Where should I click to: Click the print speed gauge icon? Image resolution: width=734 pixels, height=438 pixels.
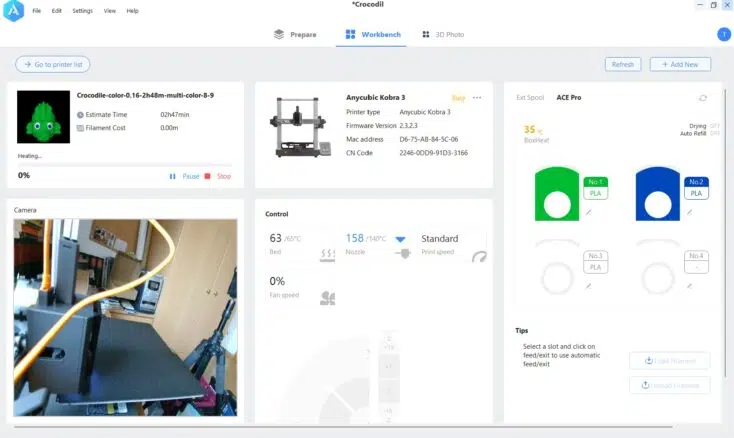pos(479,256)
